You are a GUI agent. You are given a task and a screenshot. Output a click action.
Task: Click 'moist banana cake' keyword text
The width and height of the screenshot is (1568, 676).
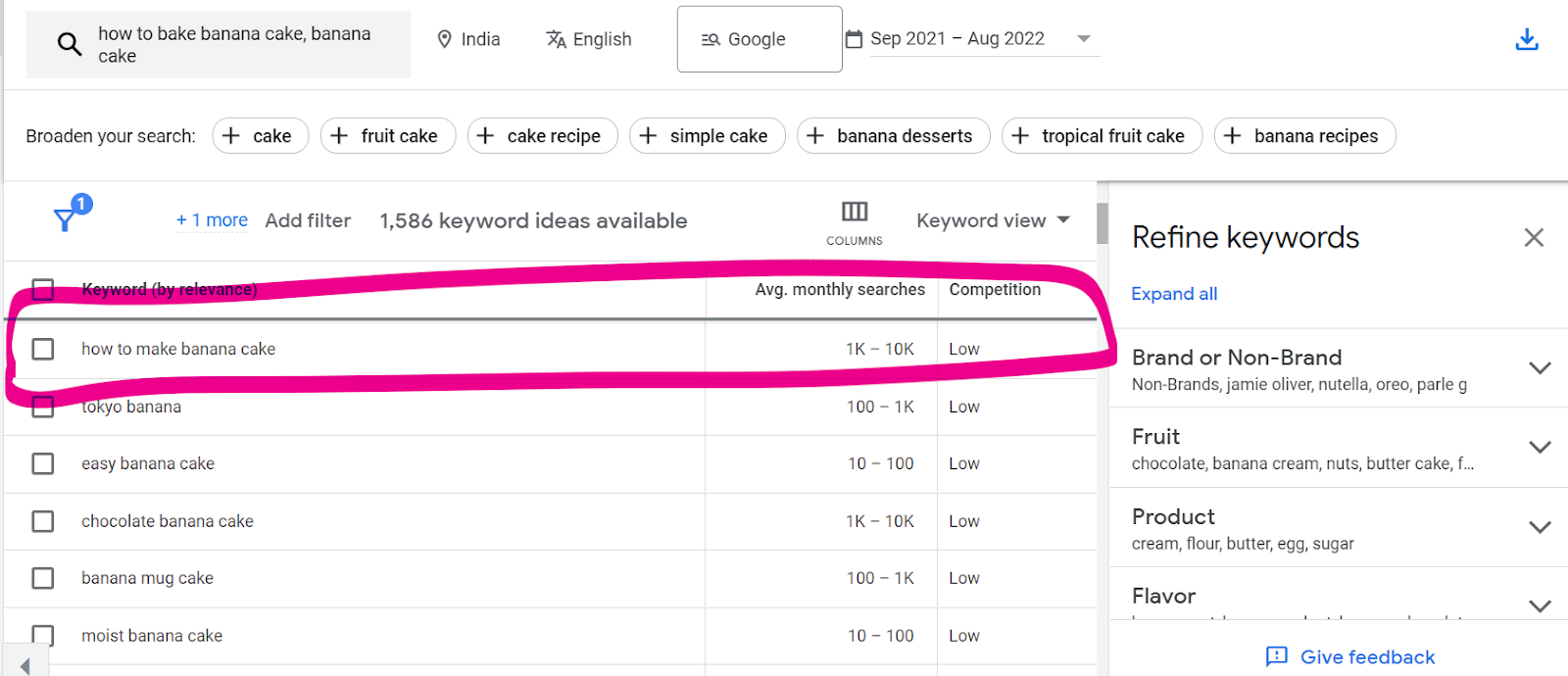[152, 636]
